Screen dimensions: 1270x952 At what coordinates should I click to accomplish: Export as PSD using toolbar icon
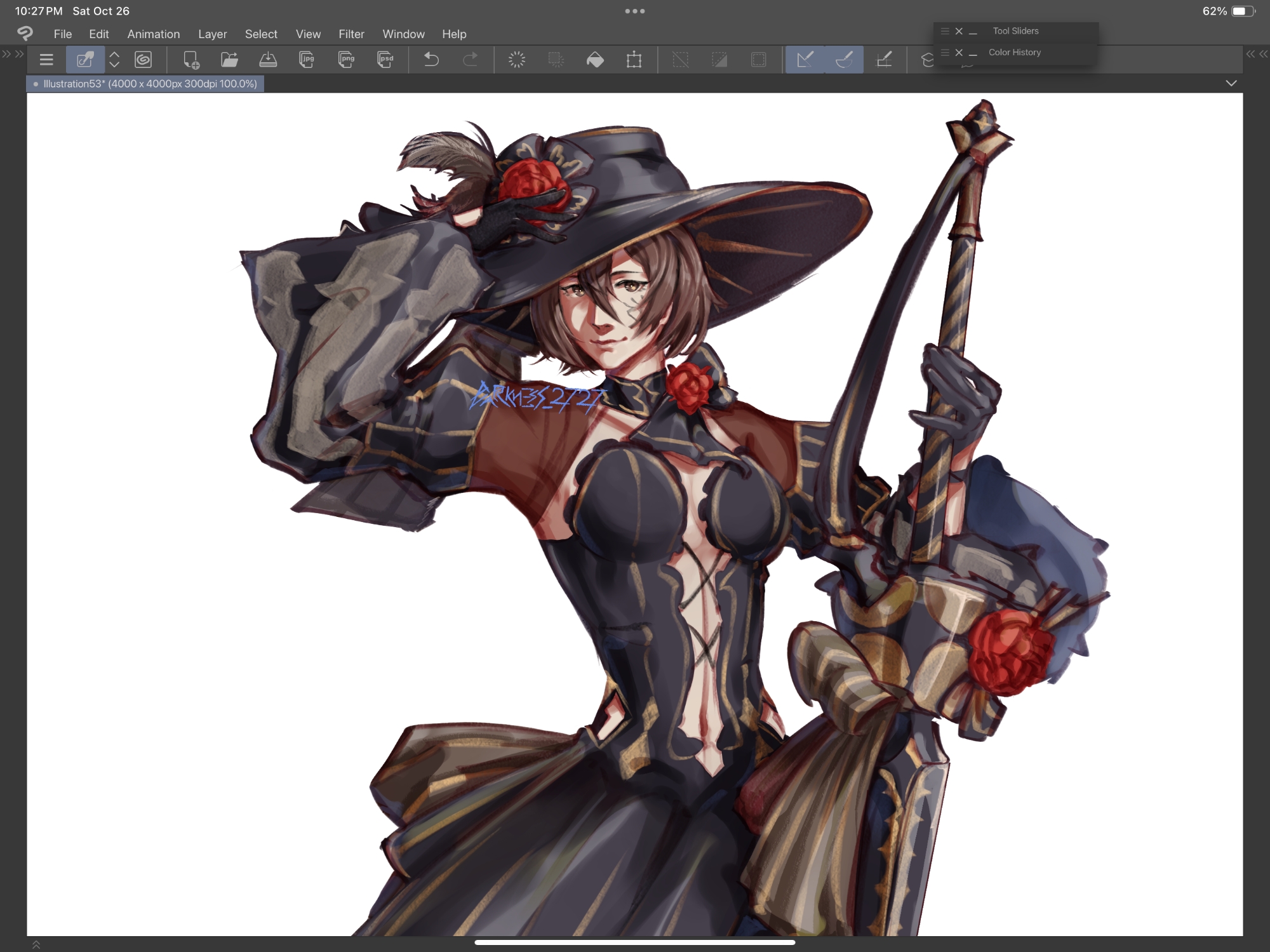coord(385,60)
